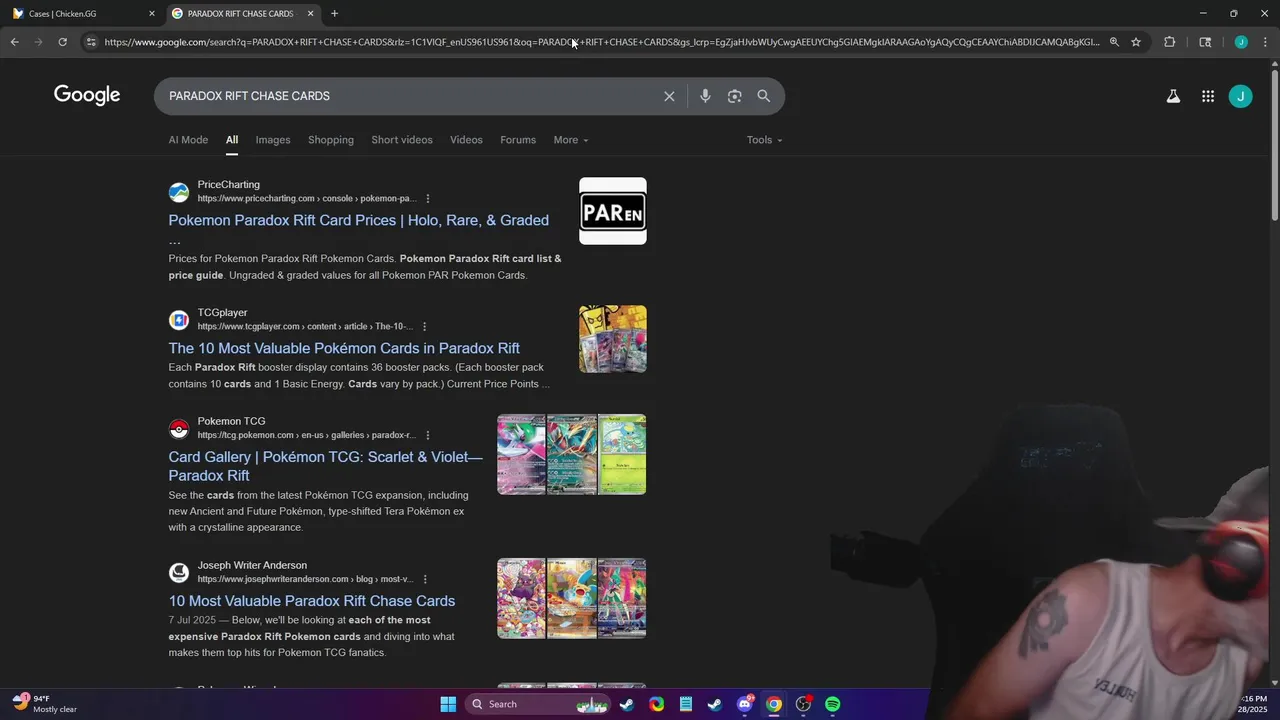The height and width of the screenshot is (720, 1280).
Task: Click the Chrome address bar URL
Action: point(601,42)
